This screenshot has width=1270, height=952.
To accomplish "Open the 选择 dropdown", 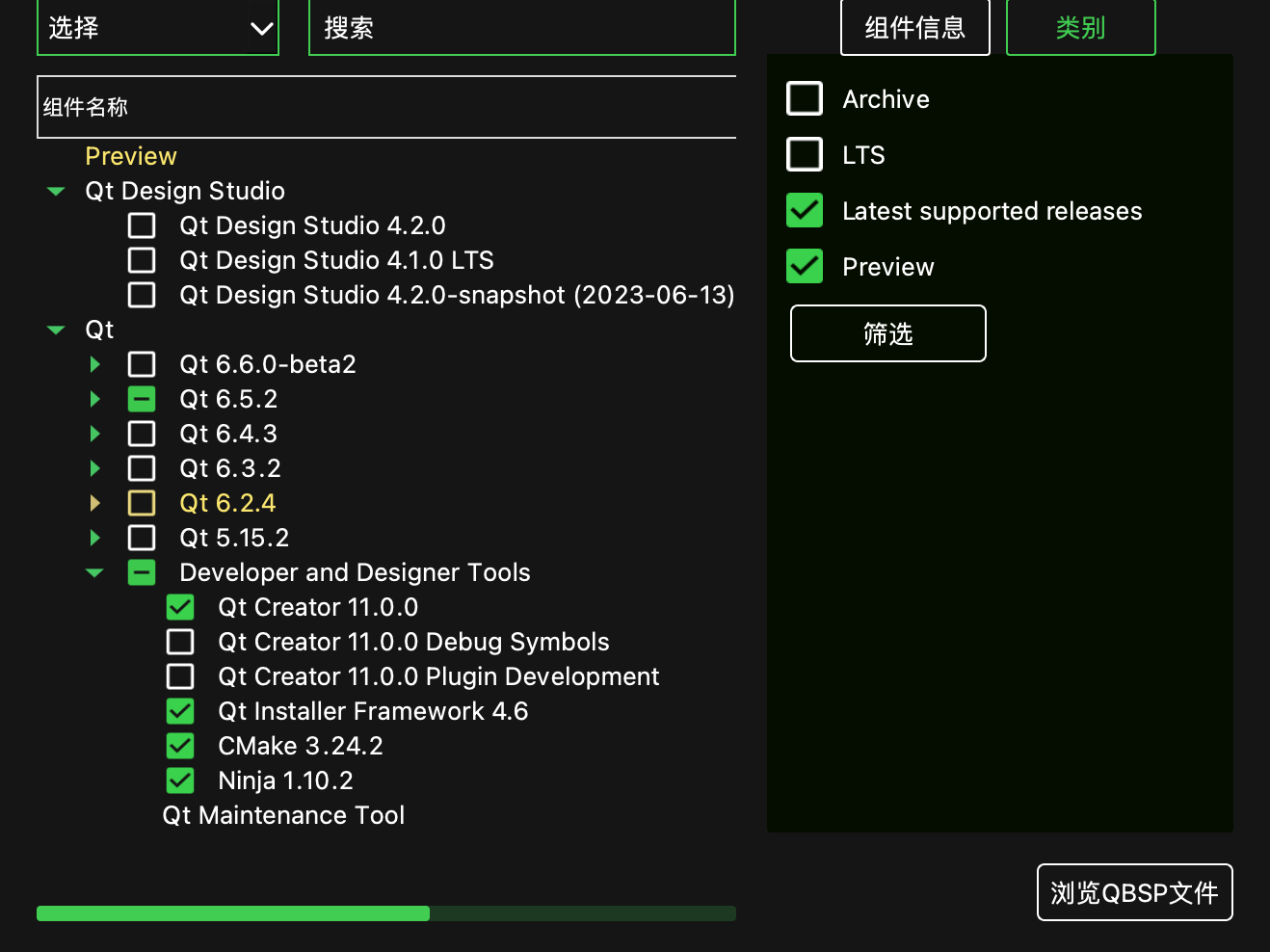I will (x=158, y=27).
